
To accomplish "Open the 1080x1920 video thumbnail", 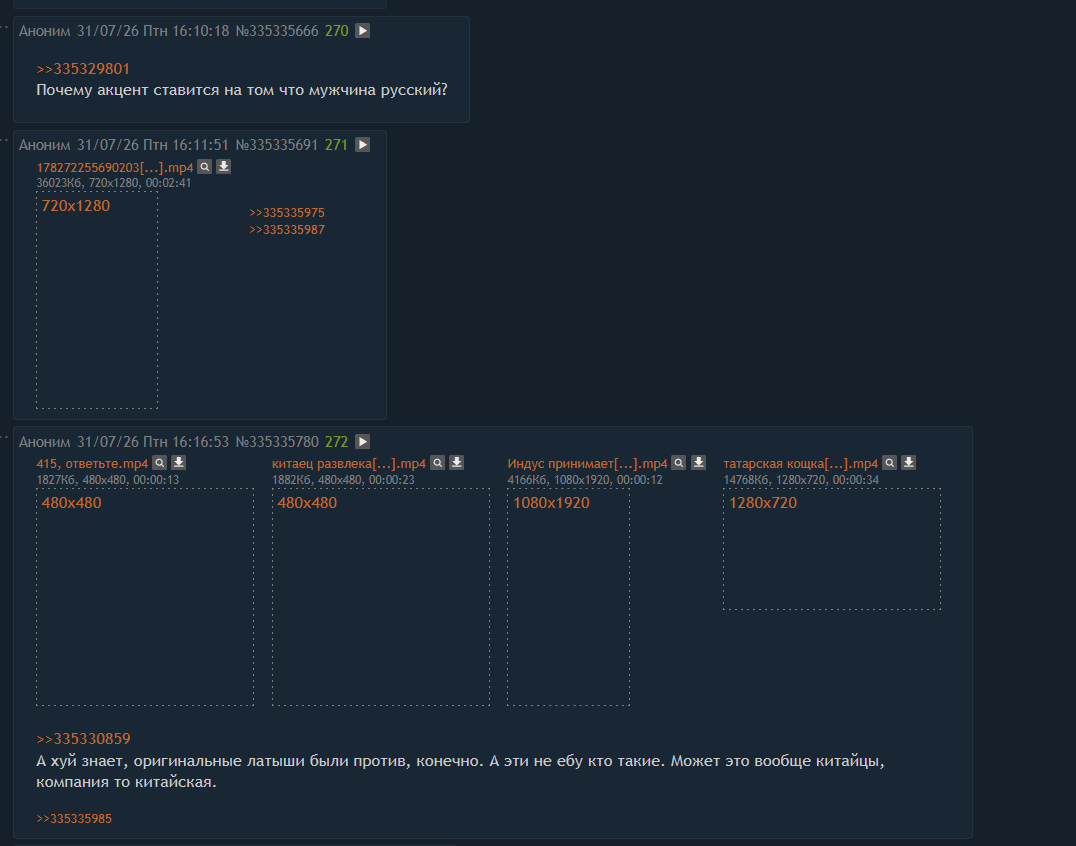I will (568, 597).
